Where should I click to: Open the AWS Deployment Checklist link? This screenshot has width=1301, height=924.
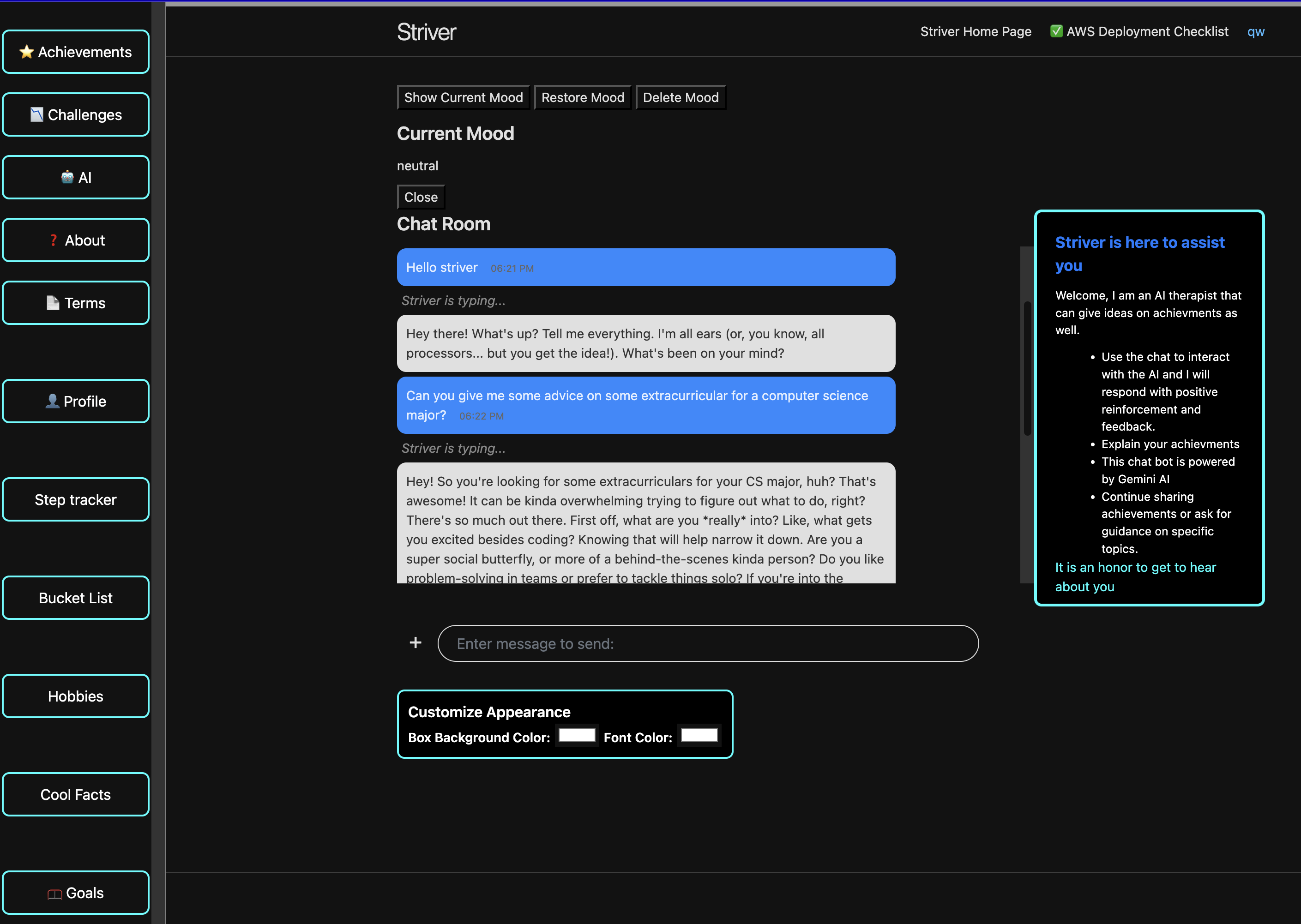(x=1139, y=32)
